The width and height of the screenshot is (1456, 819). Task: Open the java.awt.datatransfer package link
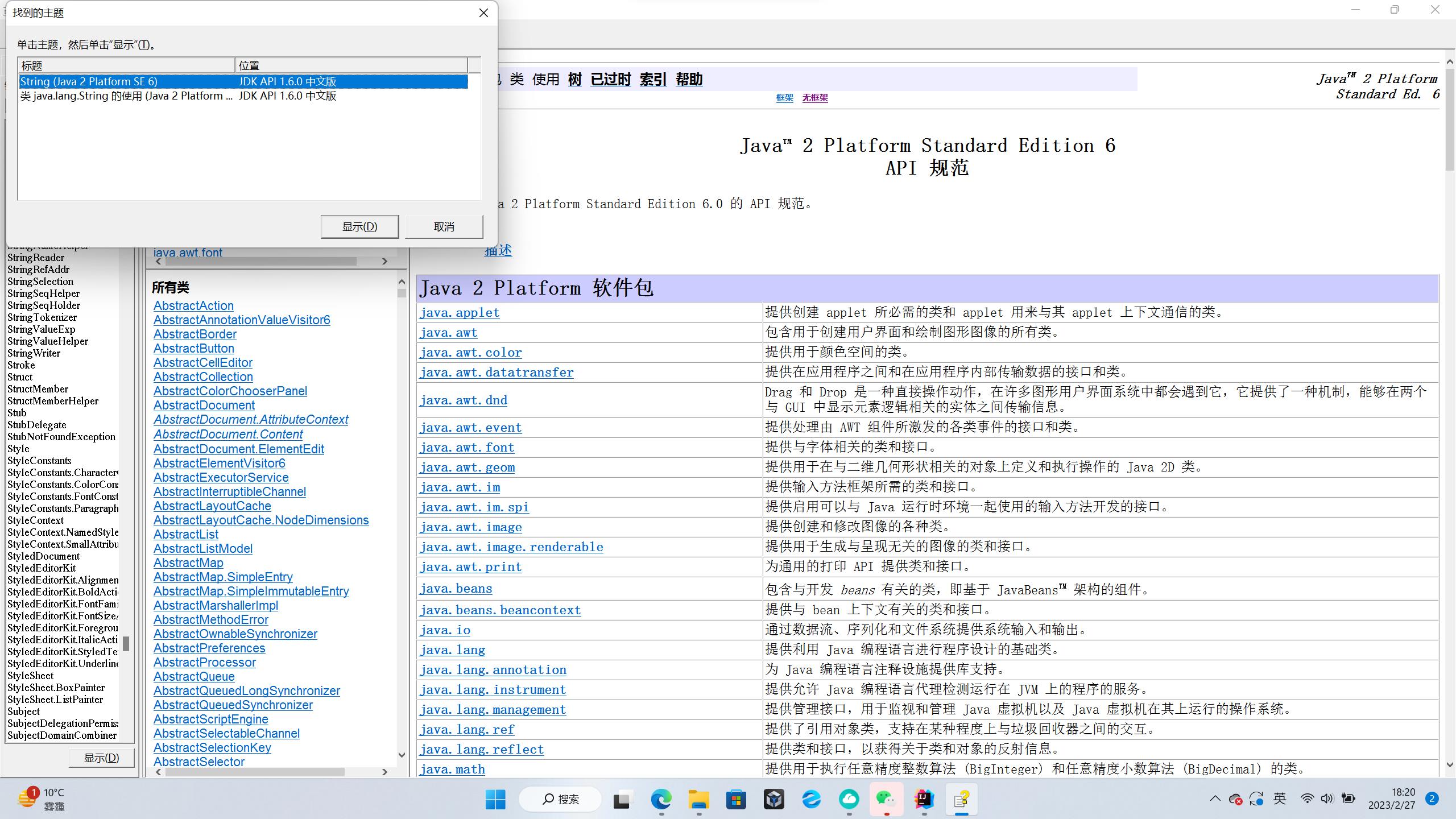pos(497,372)
